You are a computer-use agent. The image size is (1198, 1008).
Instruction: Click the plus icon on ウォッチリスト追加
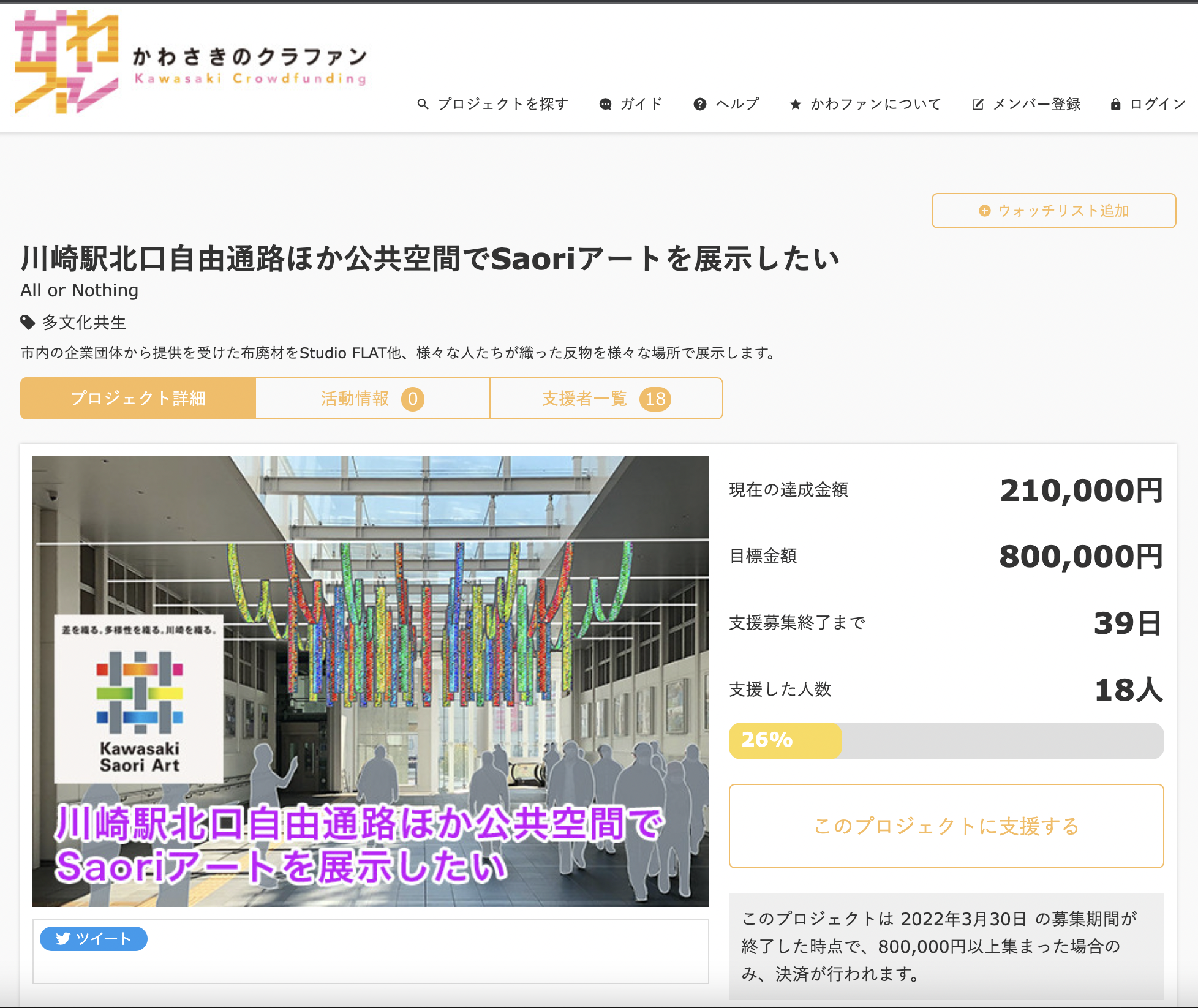click(x=984, y=211)
